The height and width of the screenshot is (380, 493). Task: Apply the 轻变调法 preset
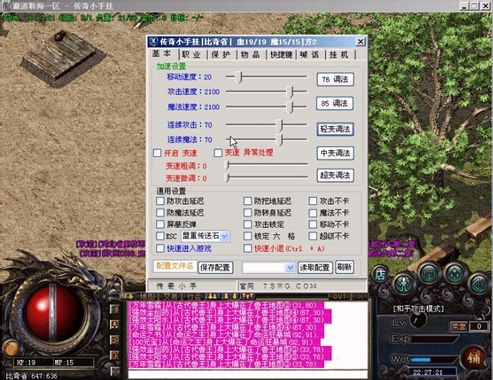[335, 129]
